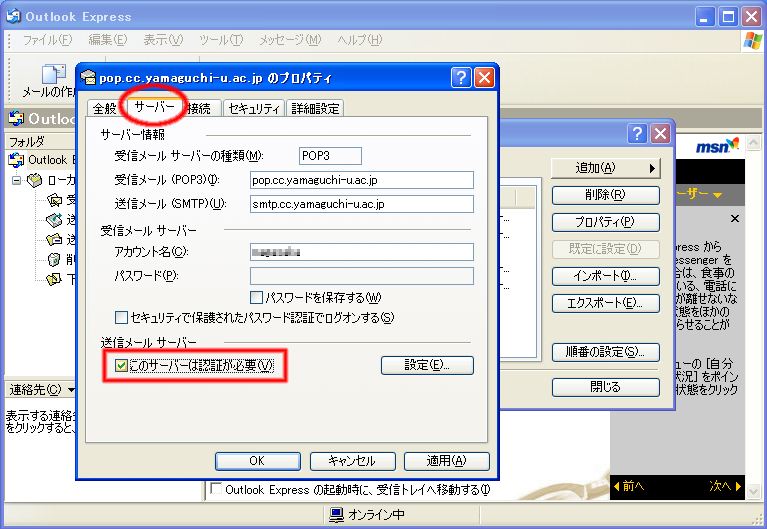Click the scrollbar down arrow
Screen dimensions: 767x529
pyautogui.click(x=753, y=490)
